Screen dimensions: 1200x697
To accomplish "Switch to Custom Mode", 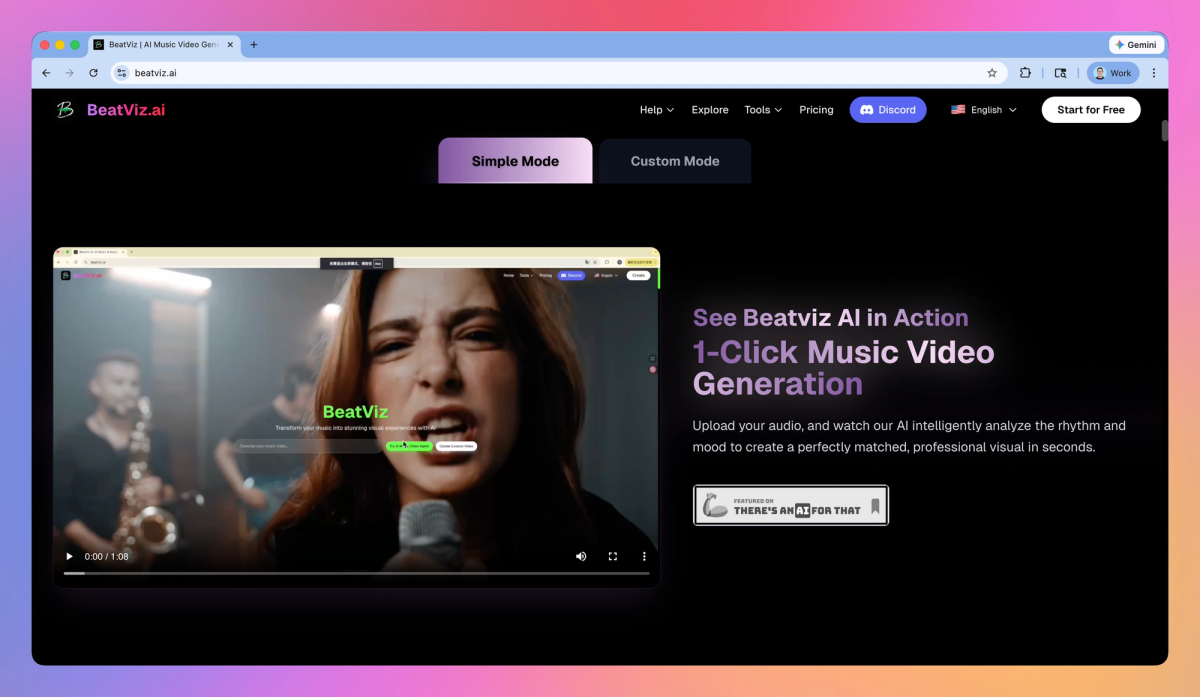I will [675, 160].
